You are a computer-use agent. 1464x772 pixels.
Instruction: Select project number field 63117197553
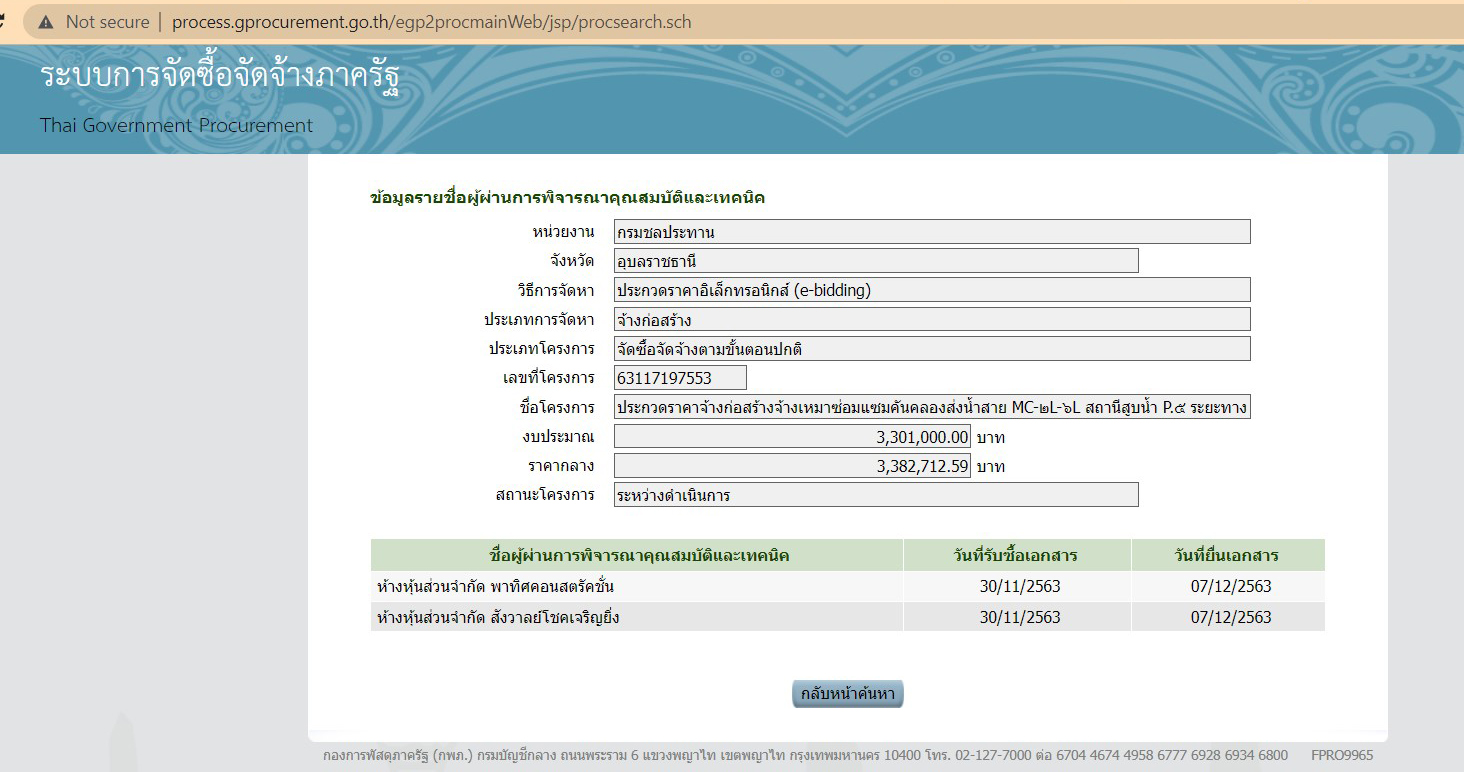pyautogui.click(x=680, y=378)
